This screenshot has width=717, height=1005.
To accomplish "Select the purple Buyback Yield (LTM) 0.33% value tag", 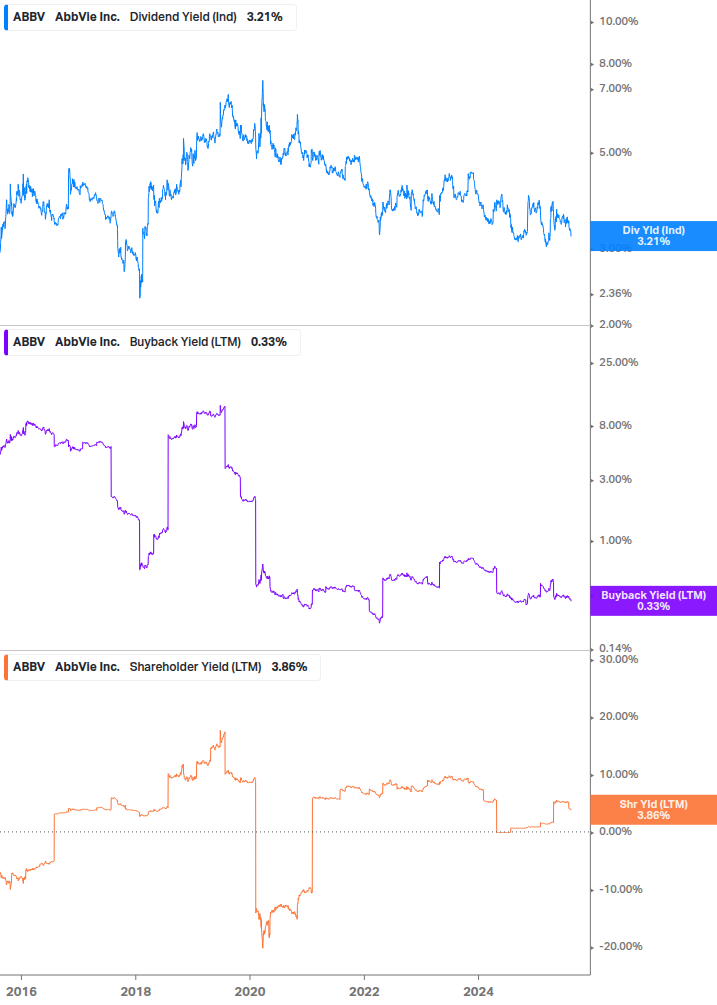I will point(654,601).
